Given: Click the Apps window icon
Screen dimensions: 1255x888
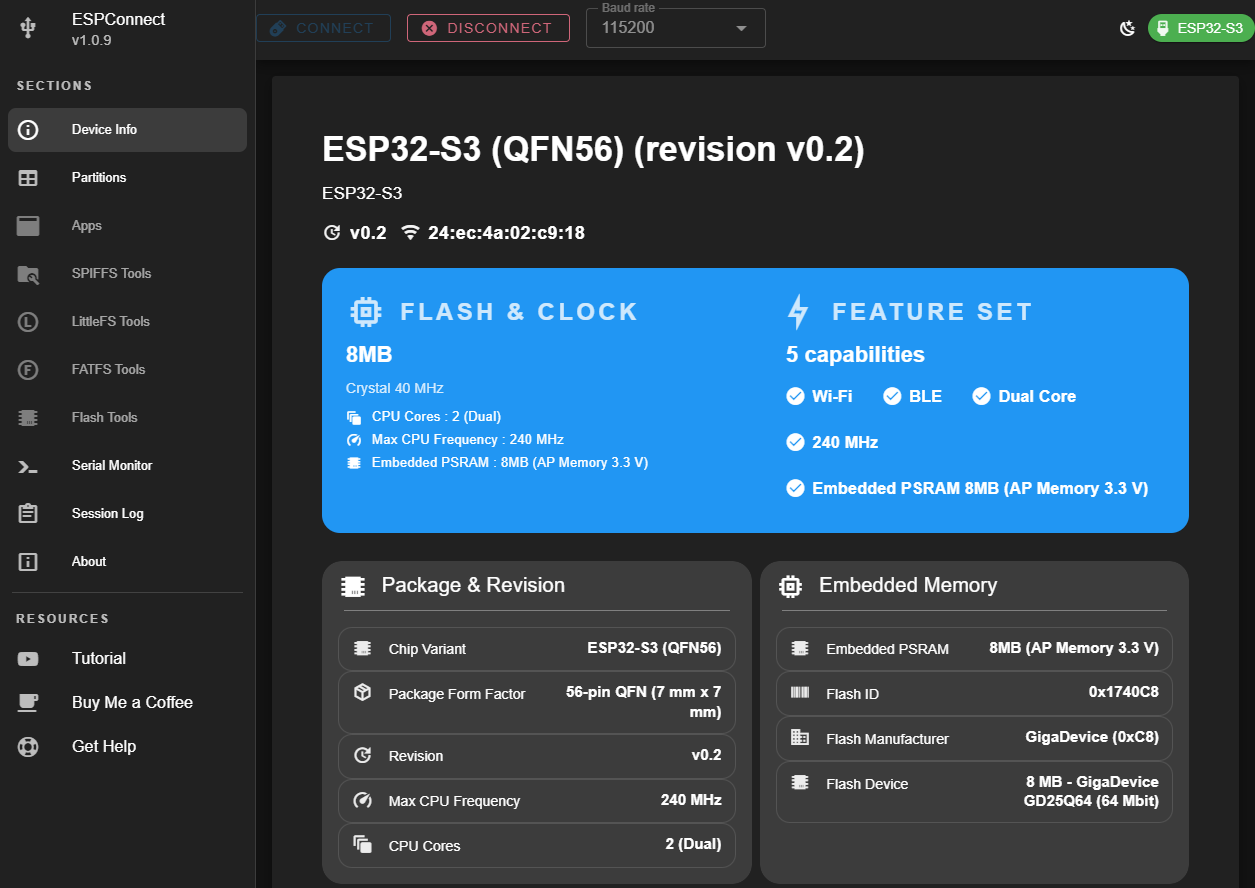Looking at the screenshot, I should pos(28,226).
